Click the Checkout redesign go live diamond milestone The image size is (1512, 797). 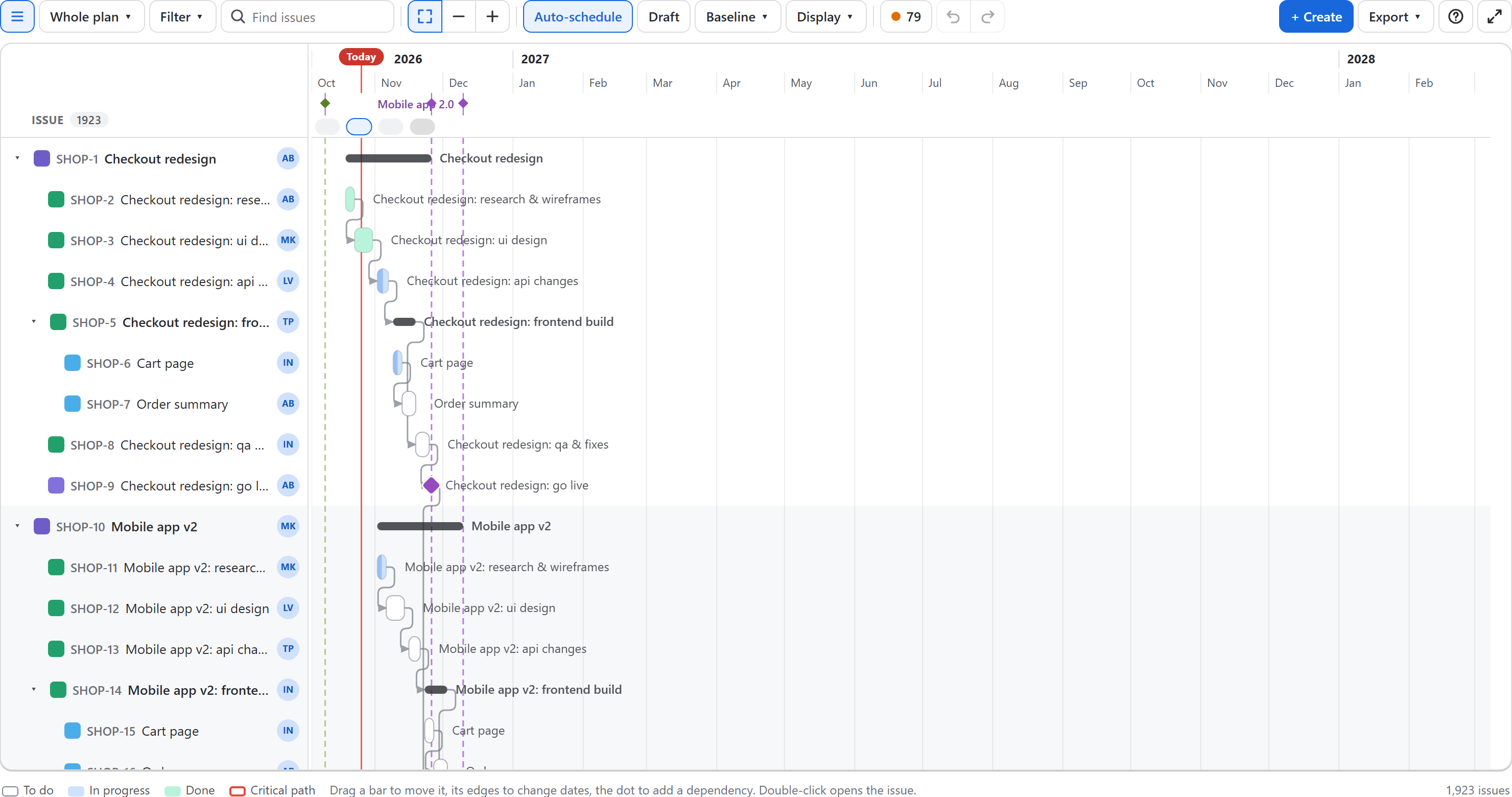431,485
